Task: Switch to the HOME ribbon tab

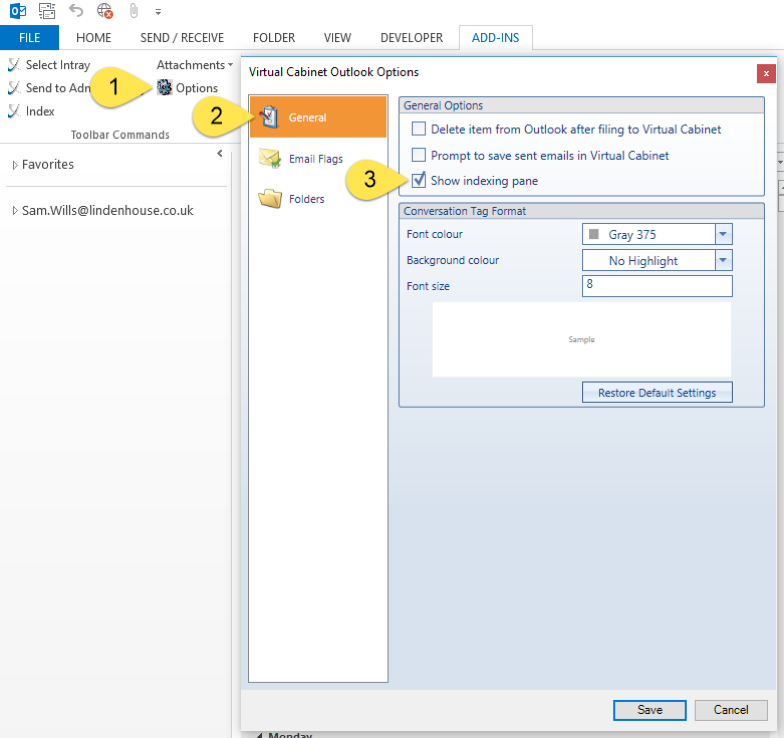Action: pyautogui.click(x=94, y=38)
